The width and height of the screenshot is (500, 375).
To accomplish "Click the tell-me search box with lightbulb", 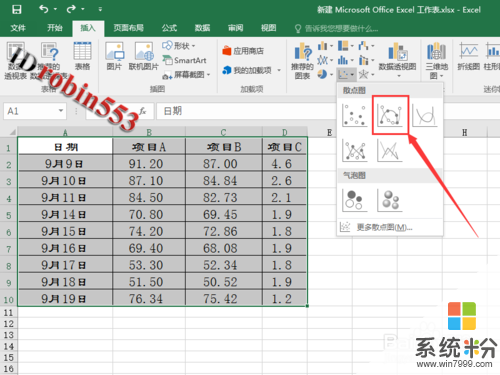I will pyautogui.click(x=337, y=29).
